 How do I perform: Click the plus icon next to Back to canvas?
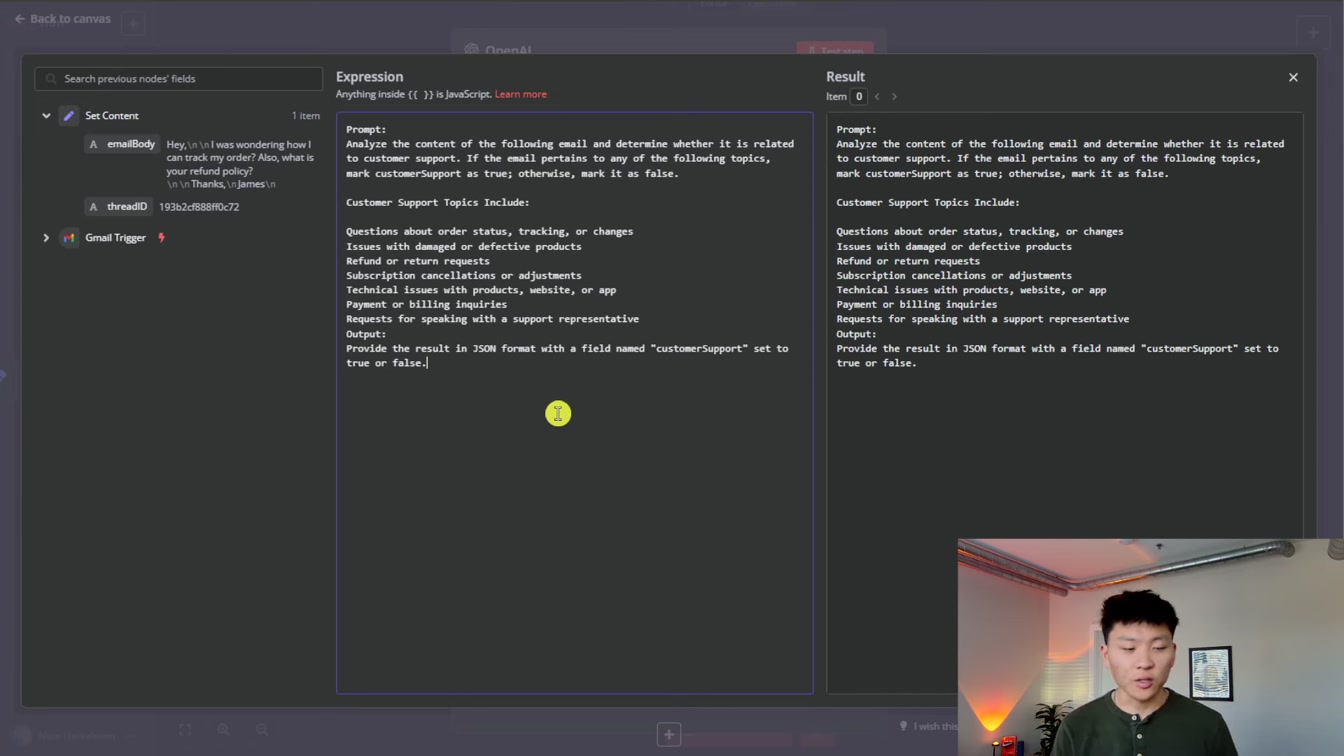tap(133, 22)
